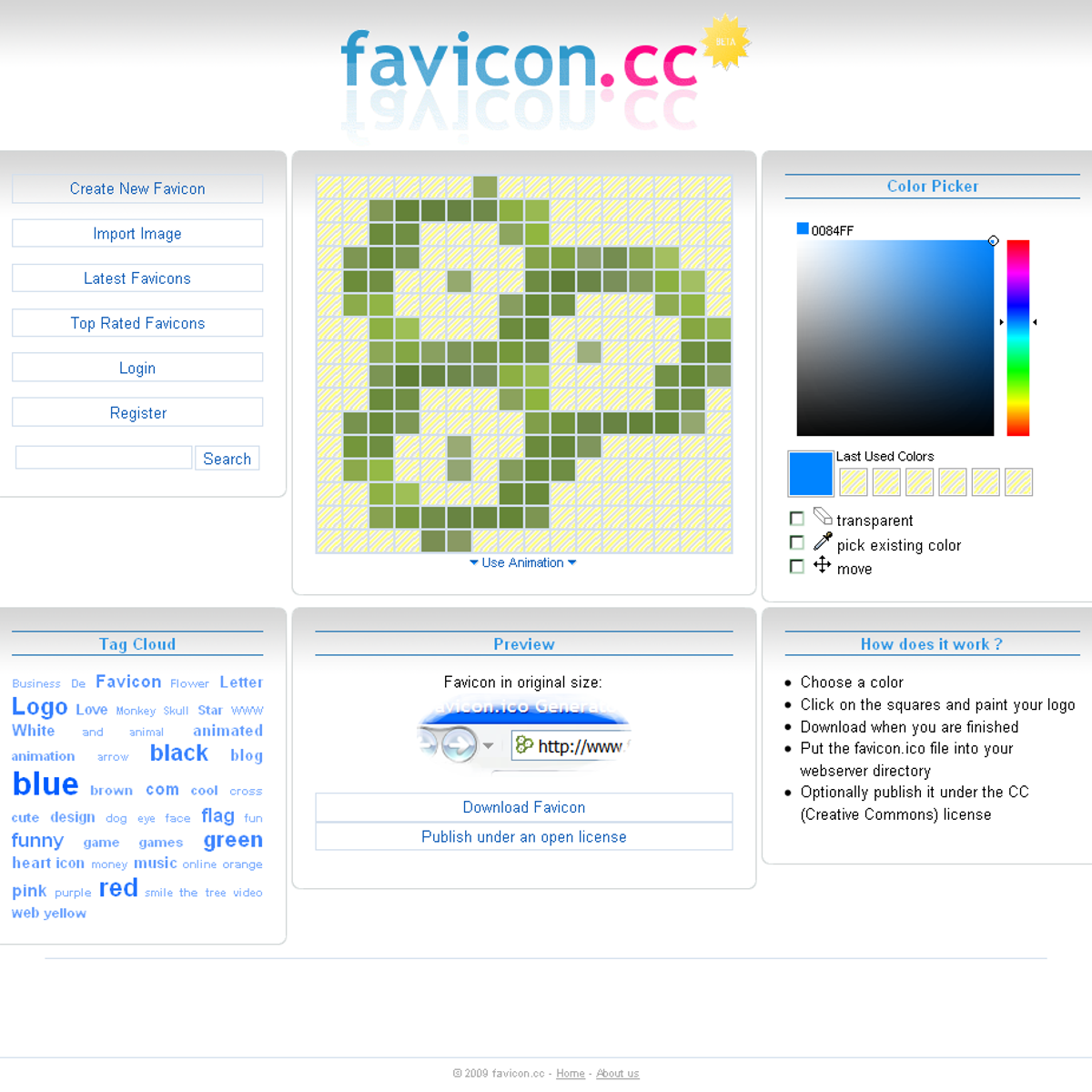Open the About us footer link
This screenshot has width=1092, height=1092.
coord(618,1074)
